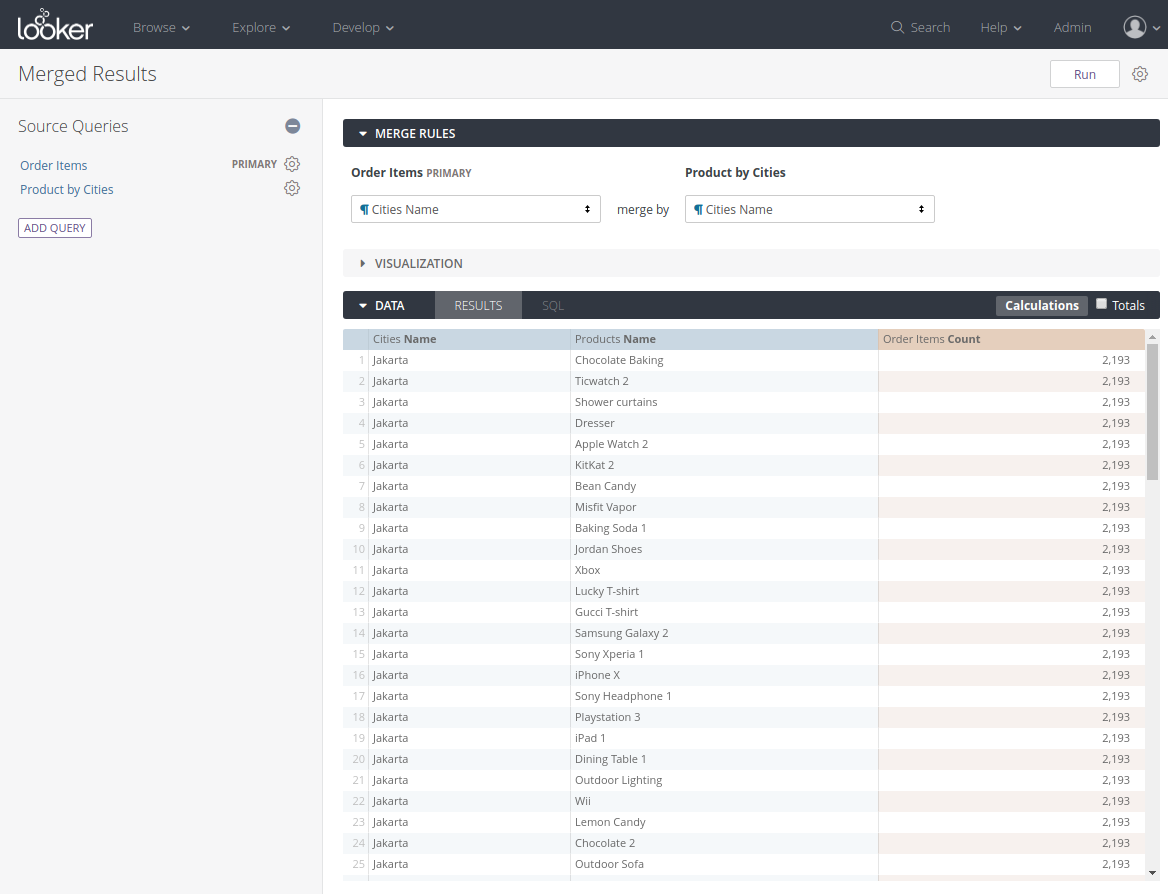The image size is (1168, 894).
Task: Open the gear menu for Order Items
Action: 292,164
